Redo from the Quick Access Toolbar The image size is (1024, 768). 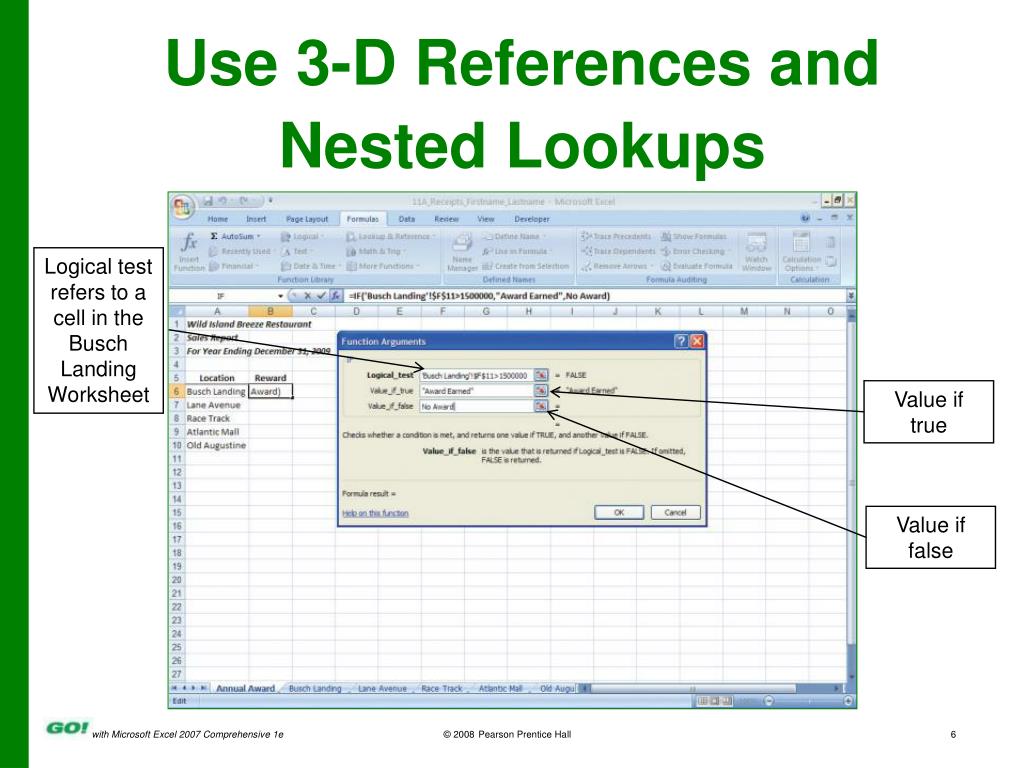point(243,201)
